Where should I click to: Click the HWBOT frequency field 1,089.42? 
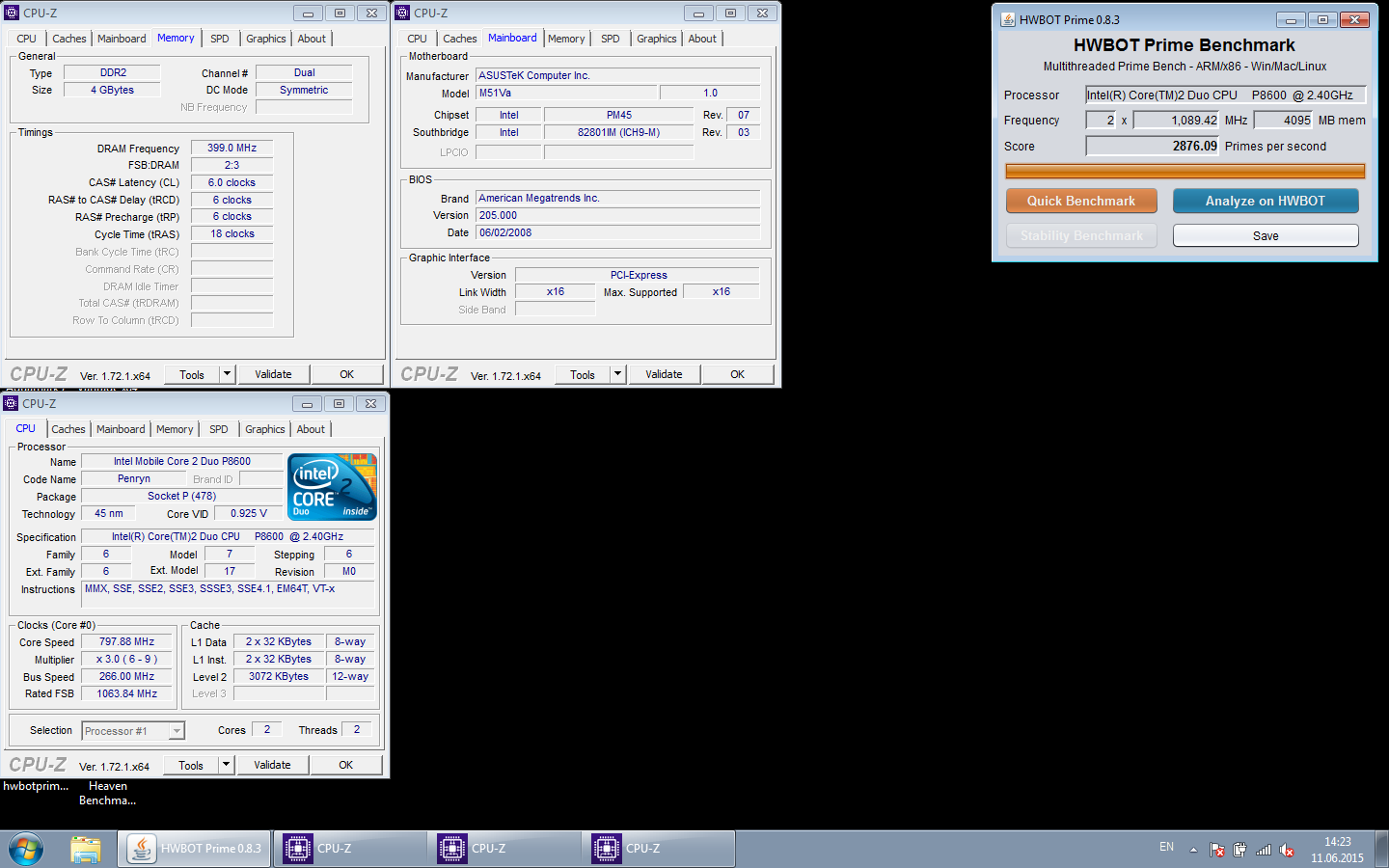tap(1176, 120)
